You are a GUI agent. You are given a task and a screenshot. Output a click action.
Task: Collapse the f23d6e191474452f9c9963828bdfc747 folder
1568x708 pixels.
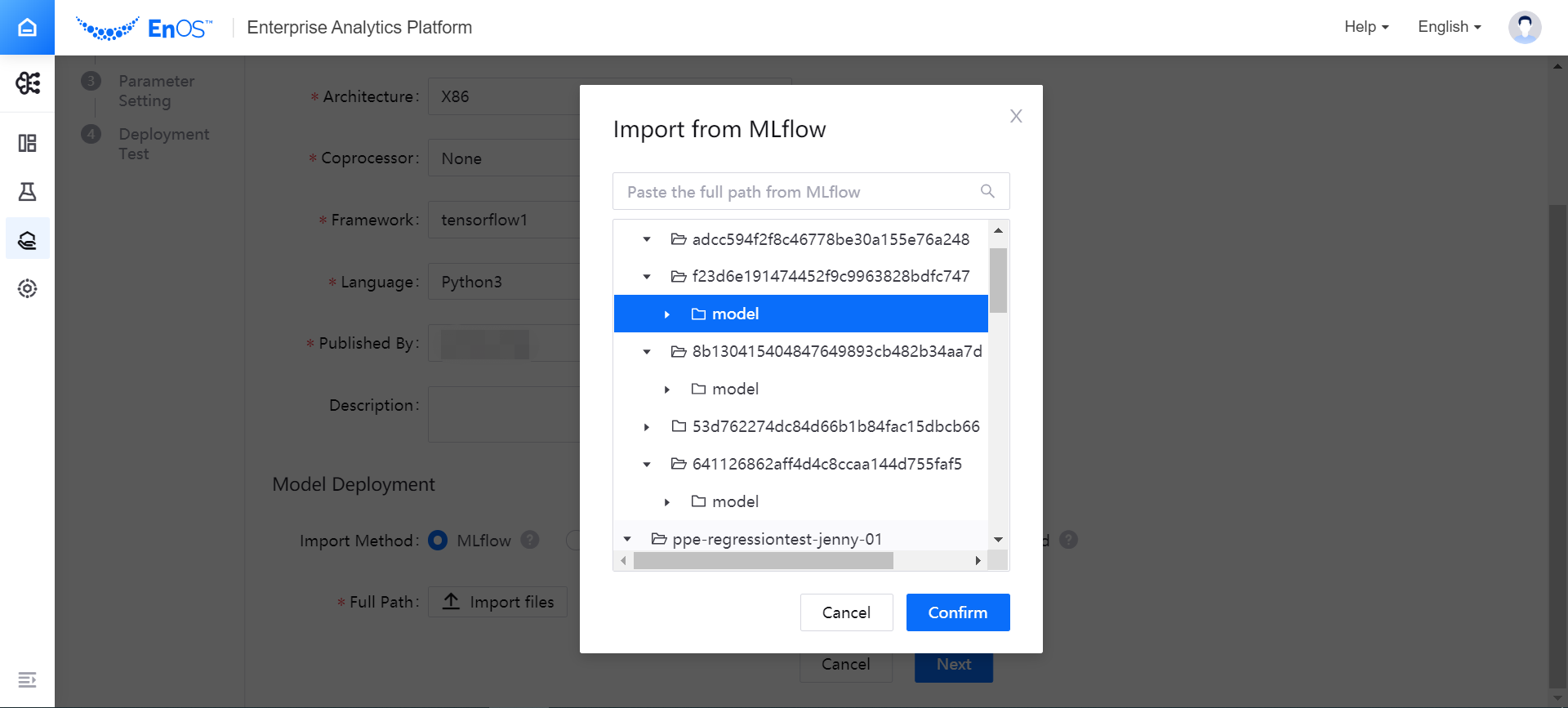tap(647, 277)
